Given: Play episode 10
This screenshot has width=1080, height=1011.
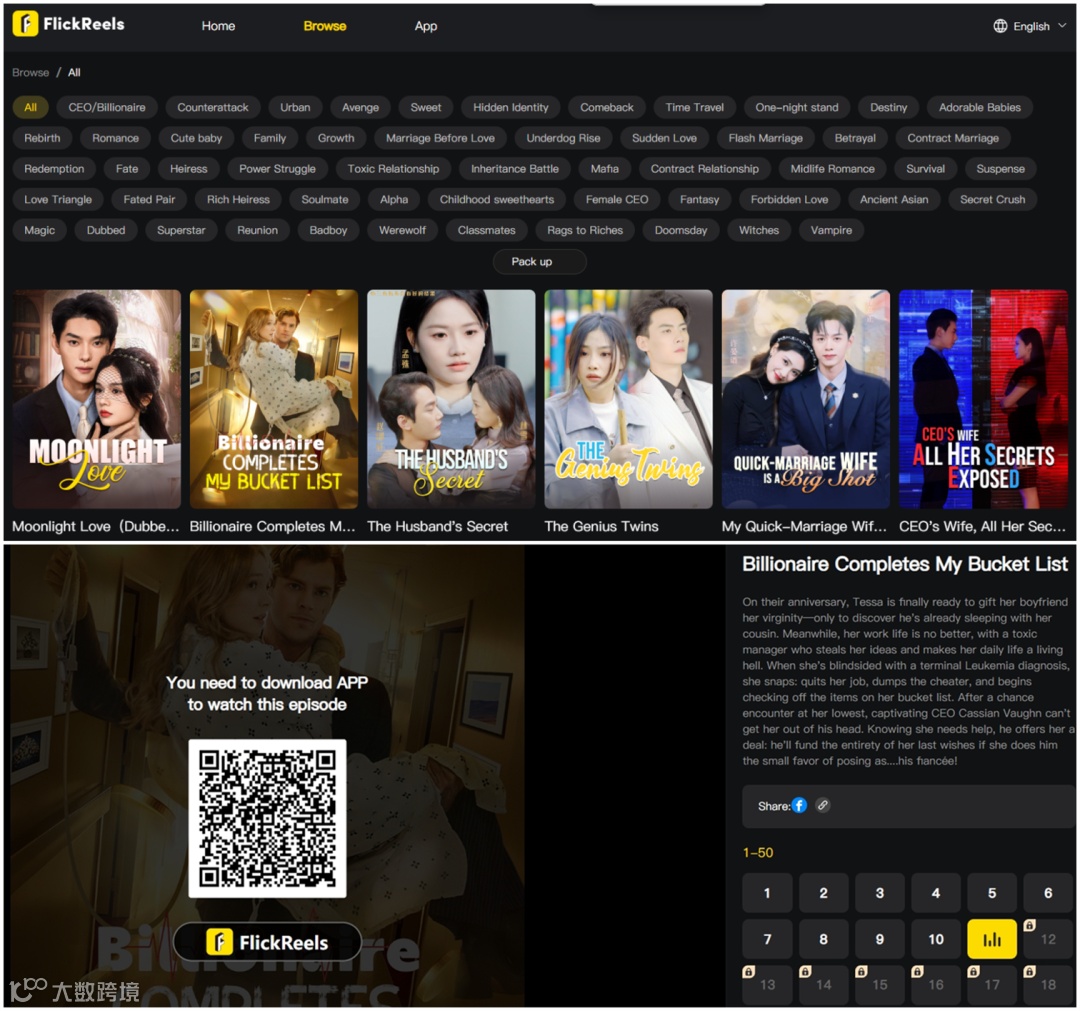Looking at the screenshot, I should point(935,939).
